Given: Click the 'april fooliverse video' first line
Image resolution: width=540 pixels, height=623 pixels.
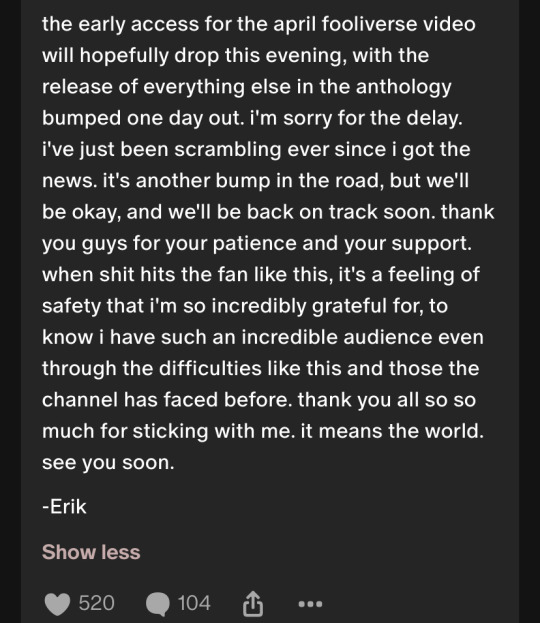Looking at the screenshot, I should point(259,24).
